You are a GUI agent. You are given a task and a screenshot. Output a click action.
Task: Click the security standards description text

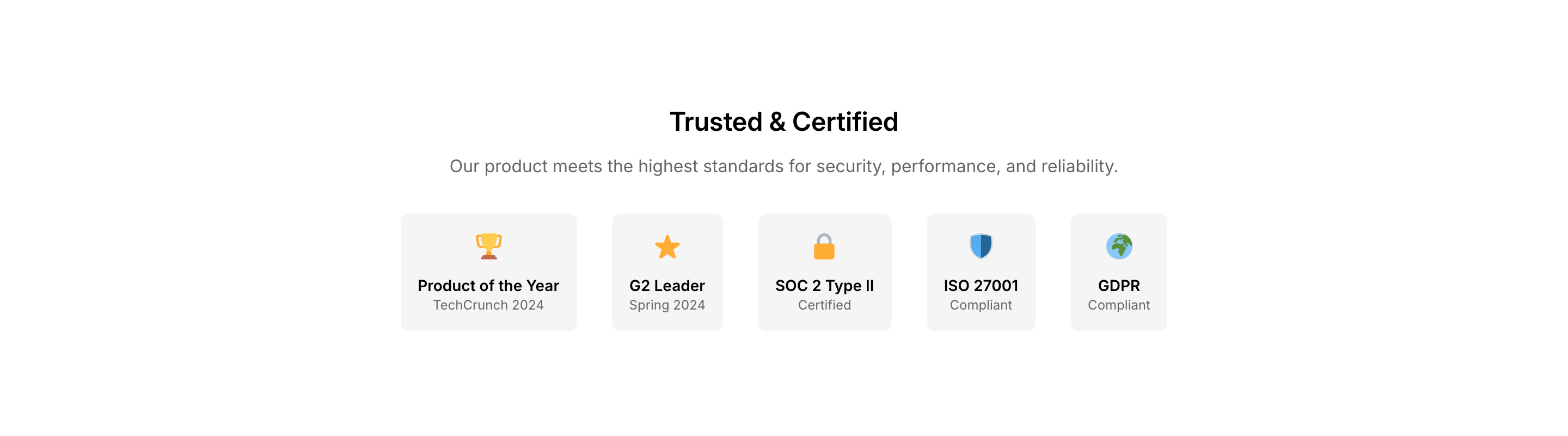[784, 166]
